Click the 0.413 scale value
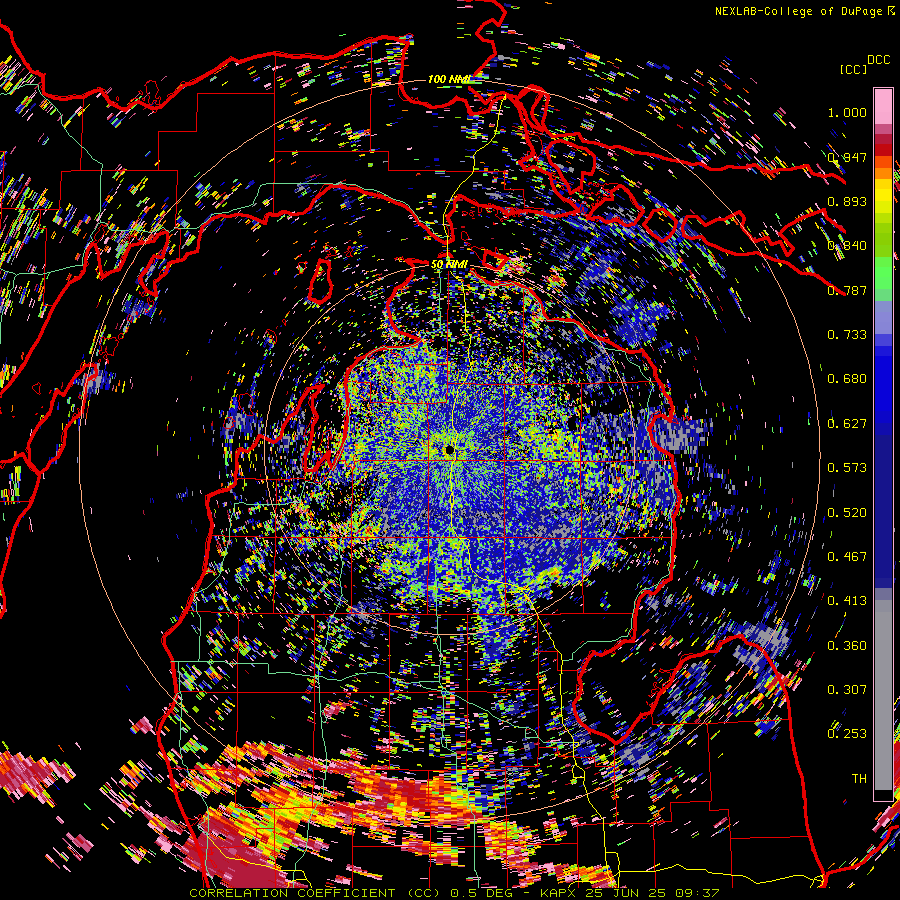Viewport: 900px width, 900px height. click(x=847, y=600)
